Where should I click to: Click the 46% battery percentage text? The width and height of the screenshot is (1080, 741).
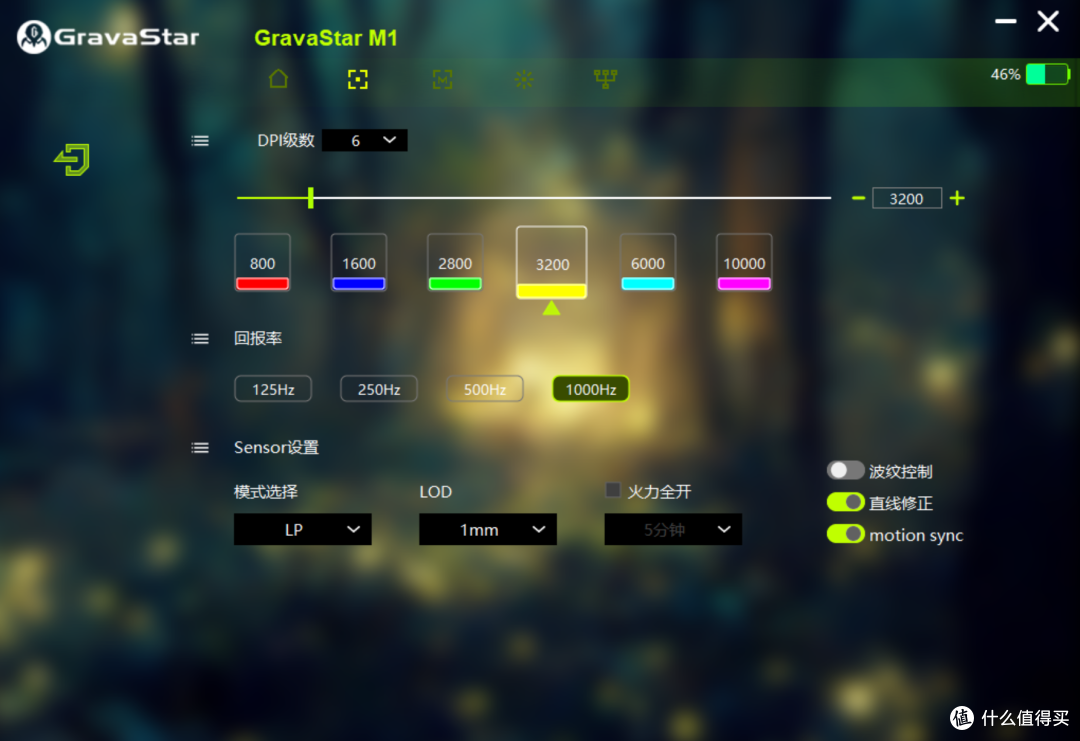(x=1005, y=74)
